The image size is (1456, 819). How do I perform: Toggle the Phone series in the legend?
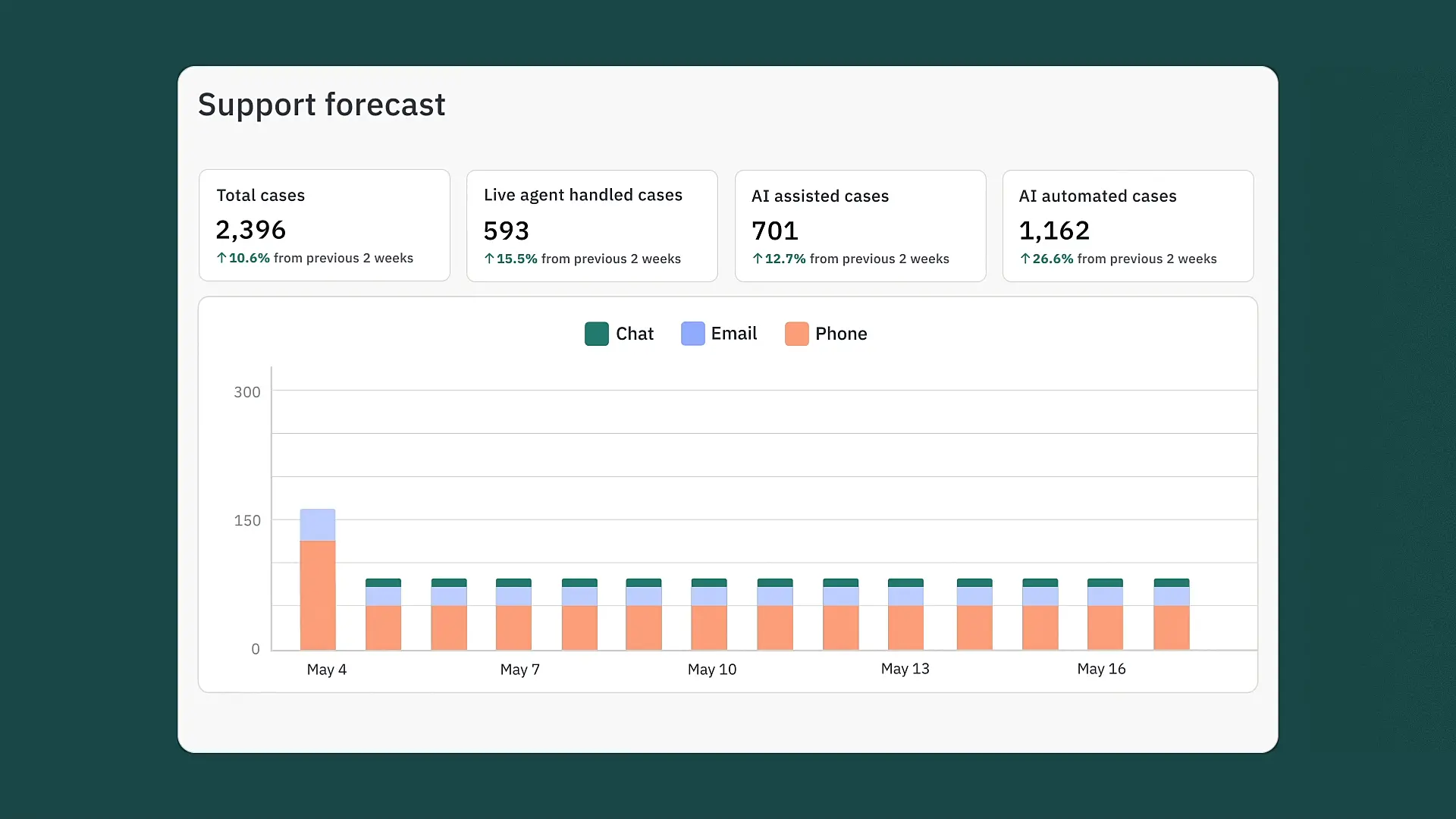click(826, 334)
